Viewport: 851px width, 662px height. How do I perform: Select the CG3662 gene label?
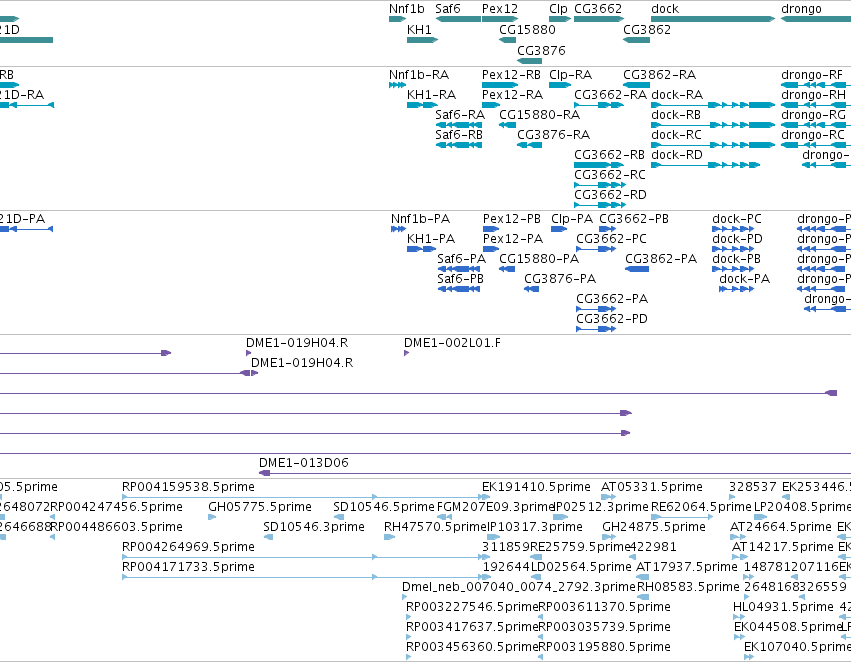pos(598,9)
